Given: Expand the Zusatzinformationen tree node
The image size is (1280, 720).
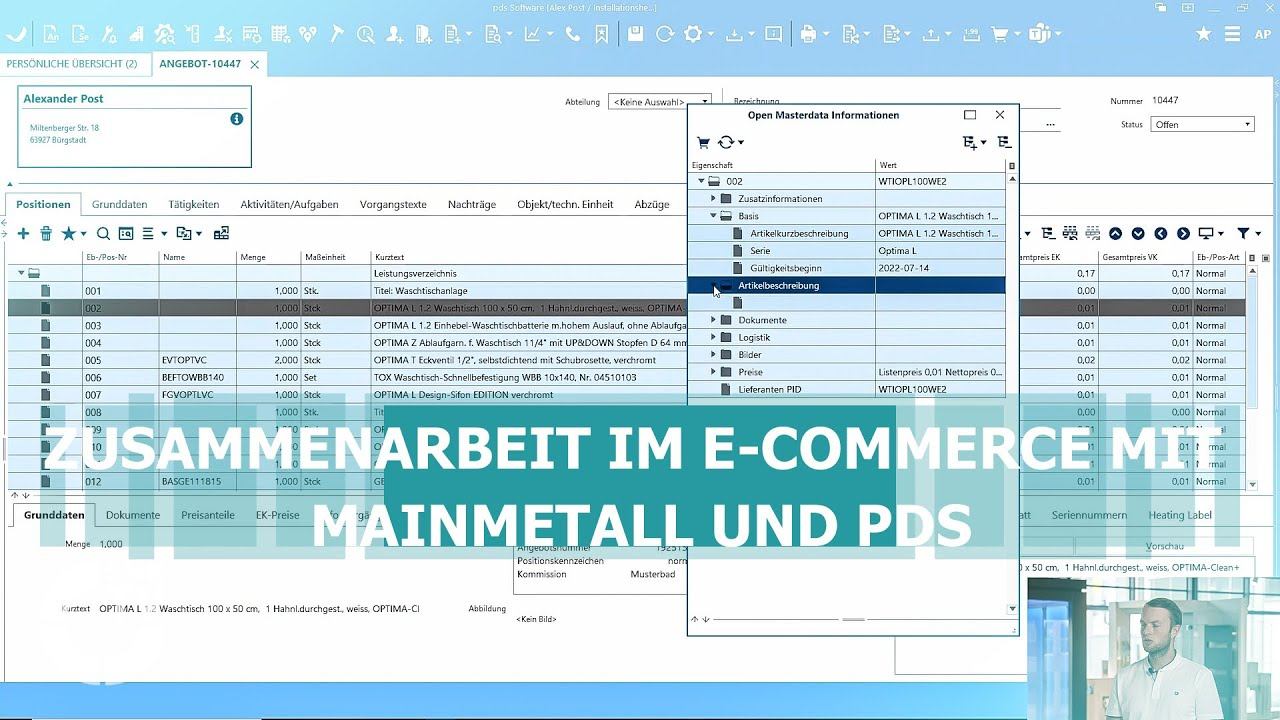Looking at the screenshot, I should pos(713,198).
